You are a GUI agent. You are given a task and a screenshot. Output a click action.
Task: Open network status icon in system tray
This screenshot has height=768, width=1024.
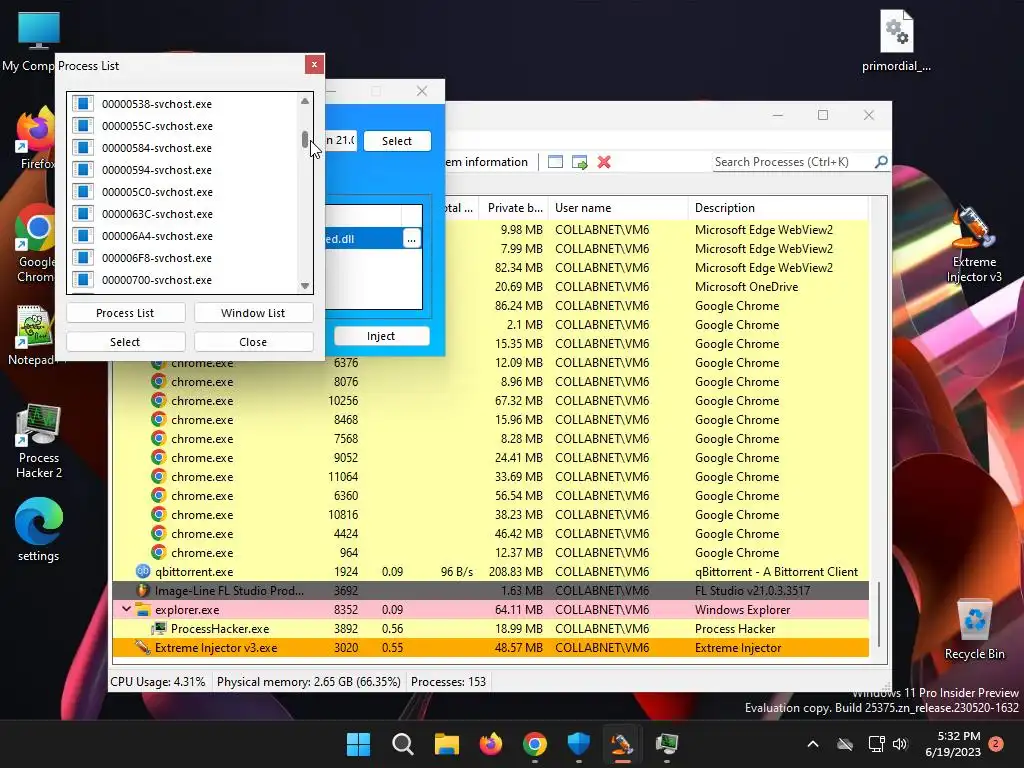tap(876, 744)
